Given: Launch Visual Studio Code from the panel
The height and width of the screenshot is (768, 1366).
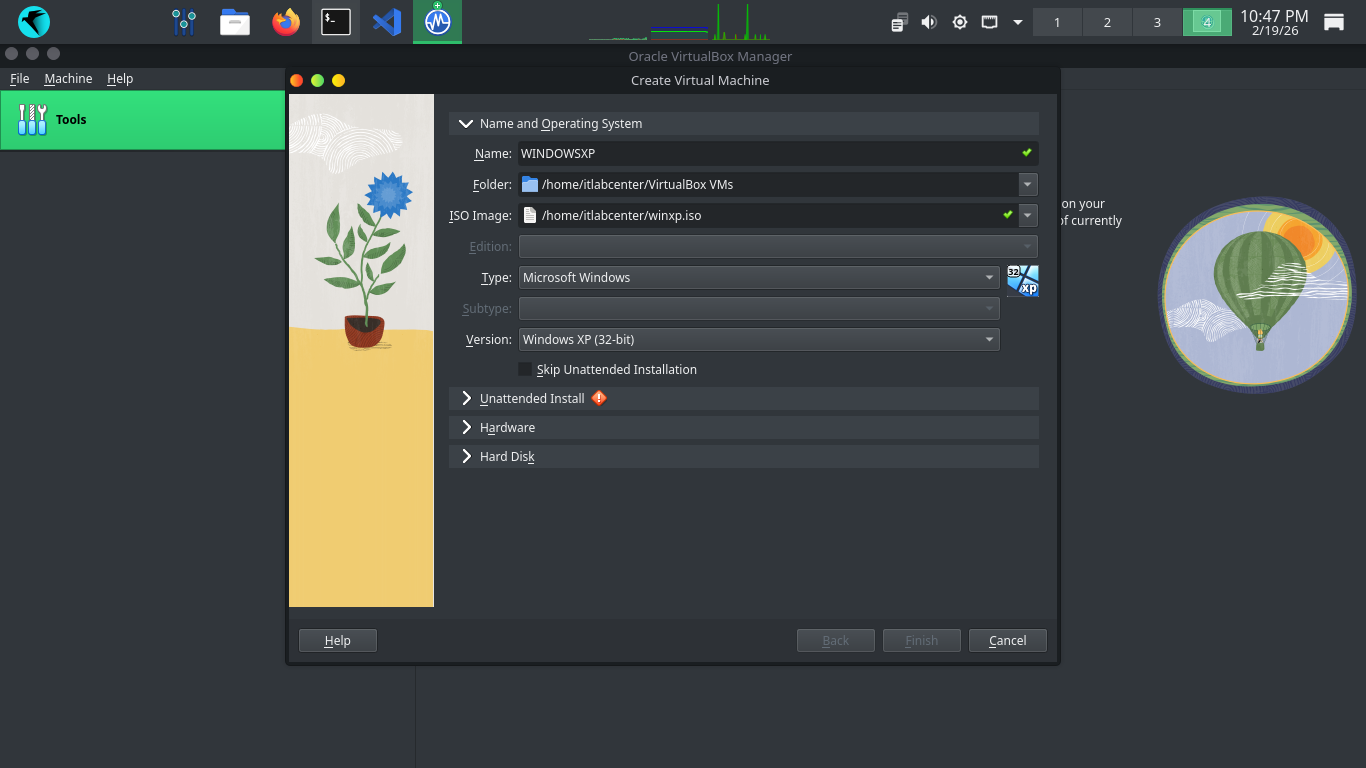Looking at the screenshot, I should pos(387,21).
